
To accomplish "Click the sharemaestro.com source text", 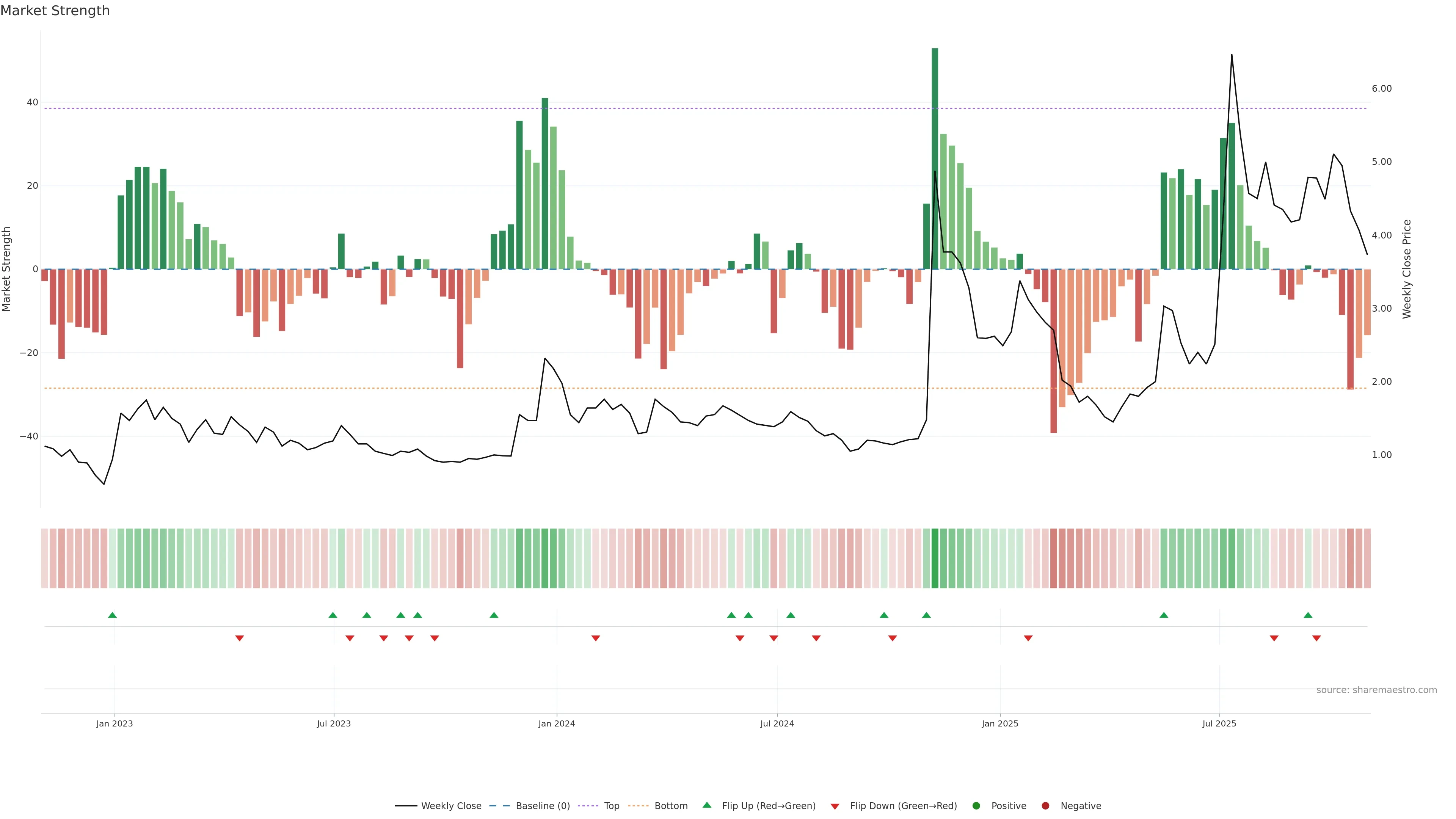I will click(x=1376, y=690).
